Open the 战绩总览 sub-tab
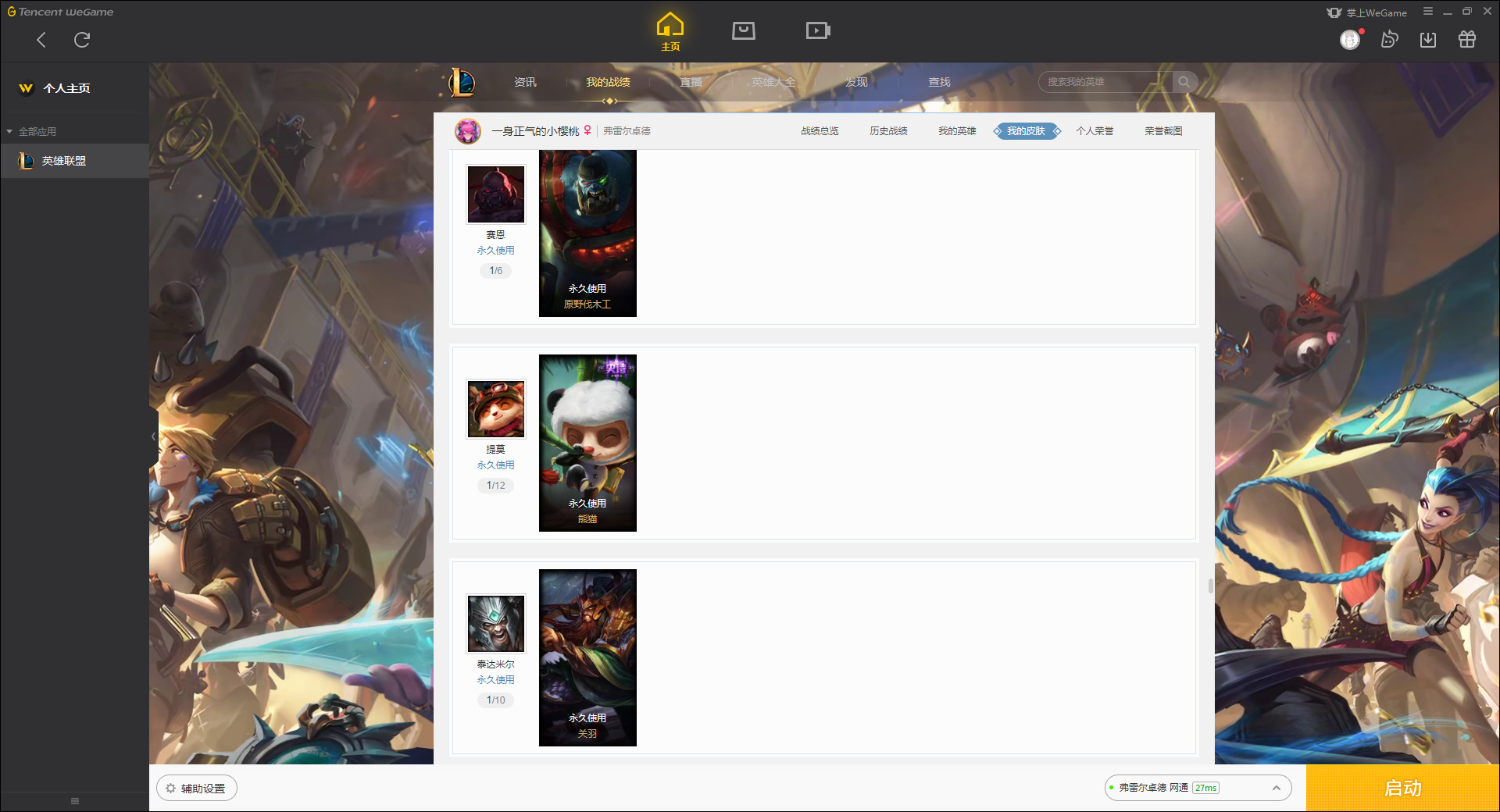 820,131
